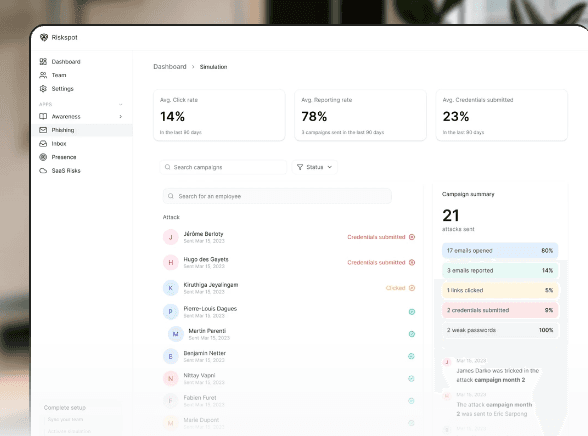This screenshot has width=588, height=436.
Task: Select the 1 links clicked bar
Action: pos(500,290)
